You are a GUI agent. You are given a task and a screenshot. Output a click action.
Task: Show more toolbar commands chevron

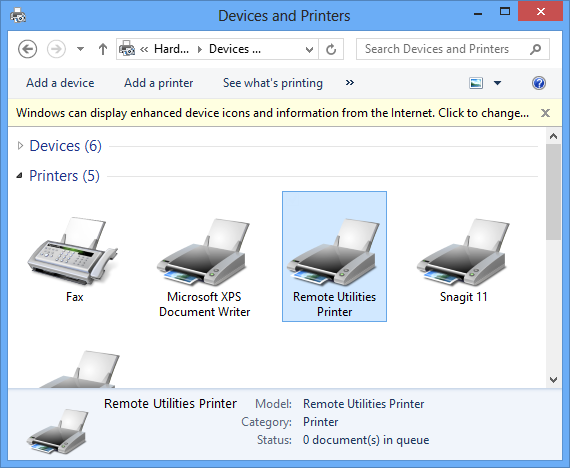click(350, 83)
